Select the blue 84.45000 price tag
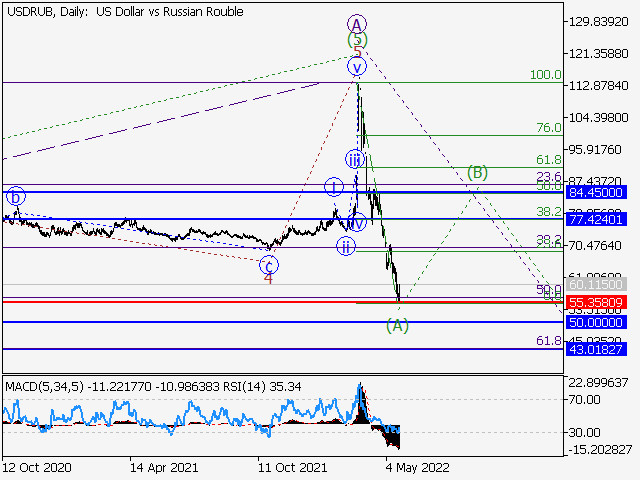This screenshot has width=640, height=480. [x=596, y=192]
